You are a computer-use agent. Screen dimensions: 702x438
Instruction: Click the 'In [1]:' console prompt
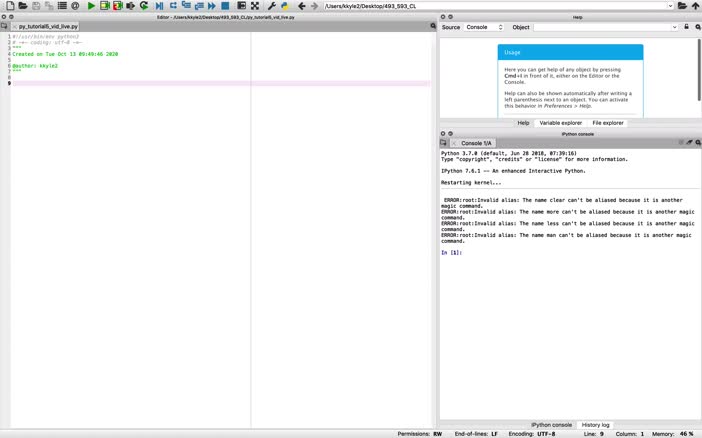click(x=451, y=253)
